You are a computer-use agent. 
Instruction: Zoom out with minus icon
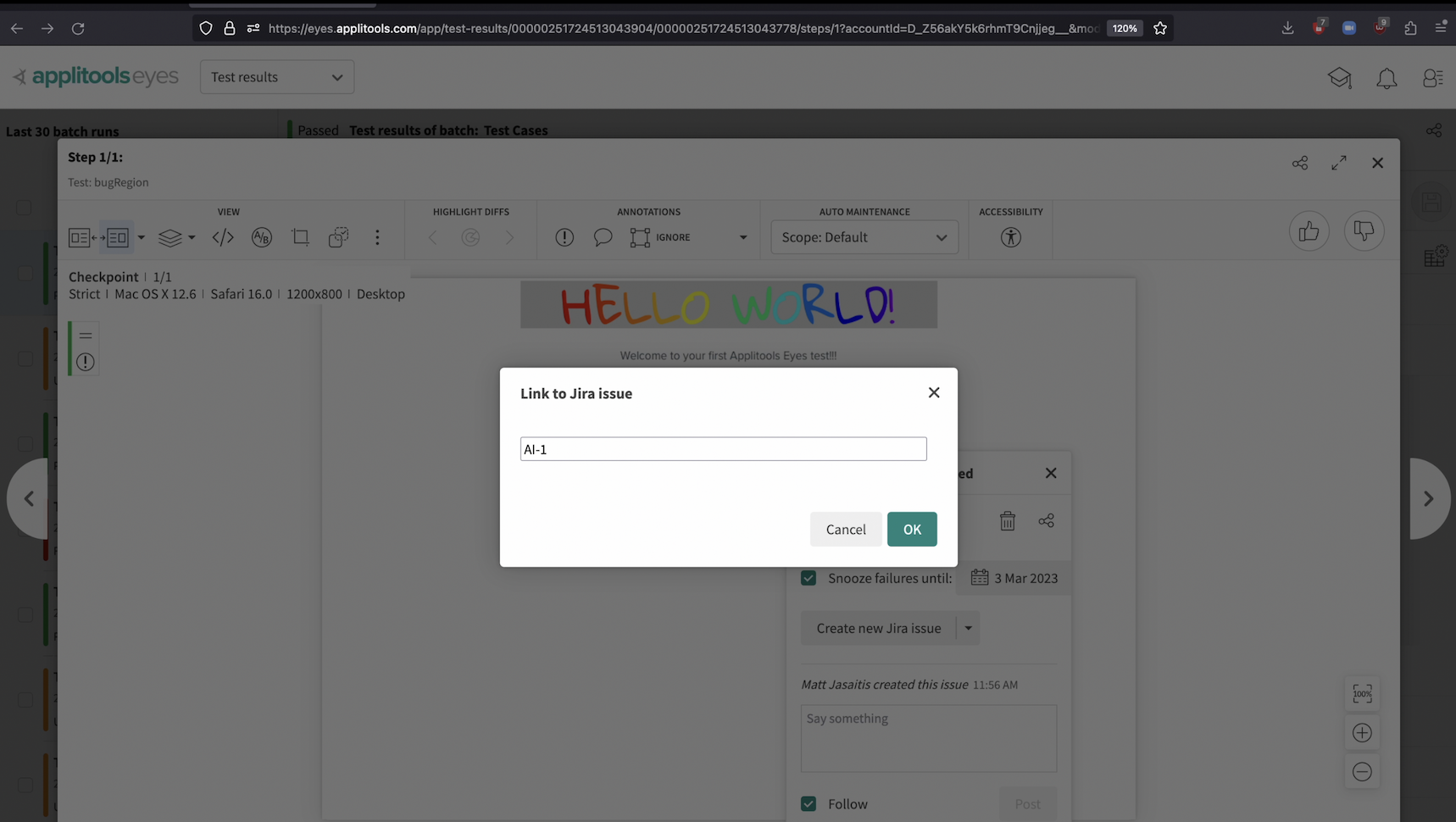pyautogui.click(x=1362, y=772)
